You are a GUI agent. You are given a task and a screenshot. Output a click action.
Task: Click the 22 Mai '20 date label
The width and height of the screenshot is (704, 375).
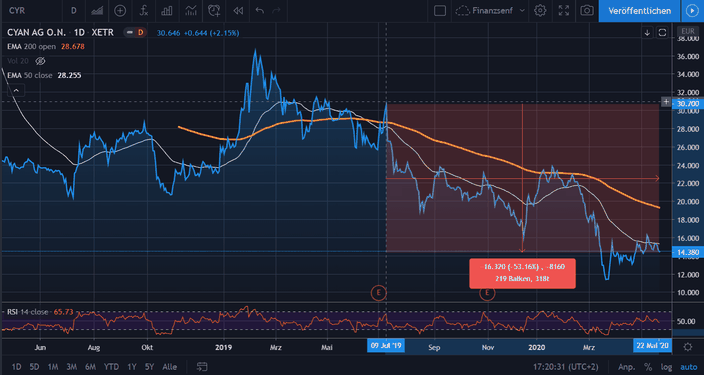pos(652,346)
